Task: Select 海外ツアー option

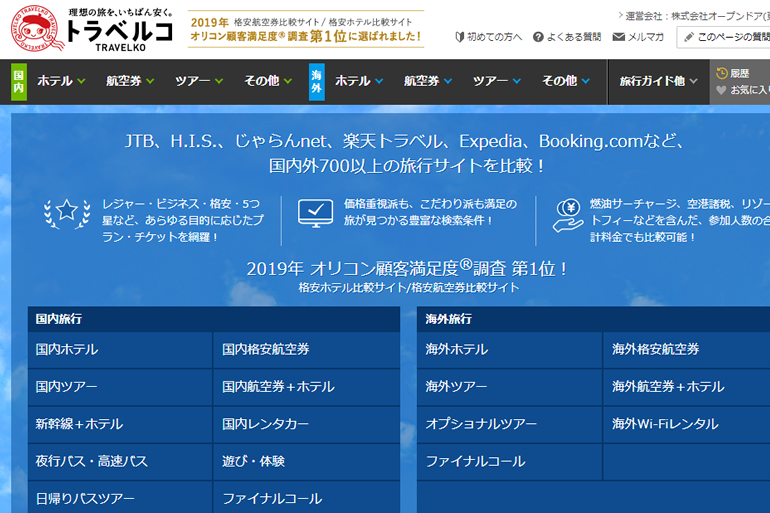Action: coord(509,387)
